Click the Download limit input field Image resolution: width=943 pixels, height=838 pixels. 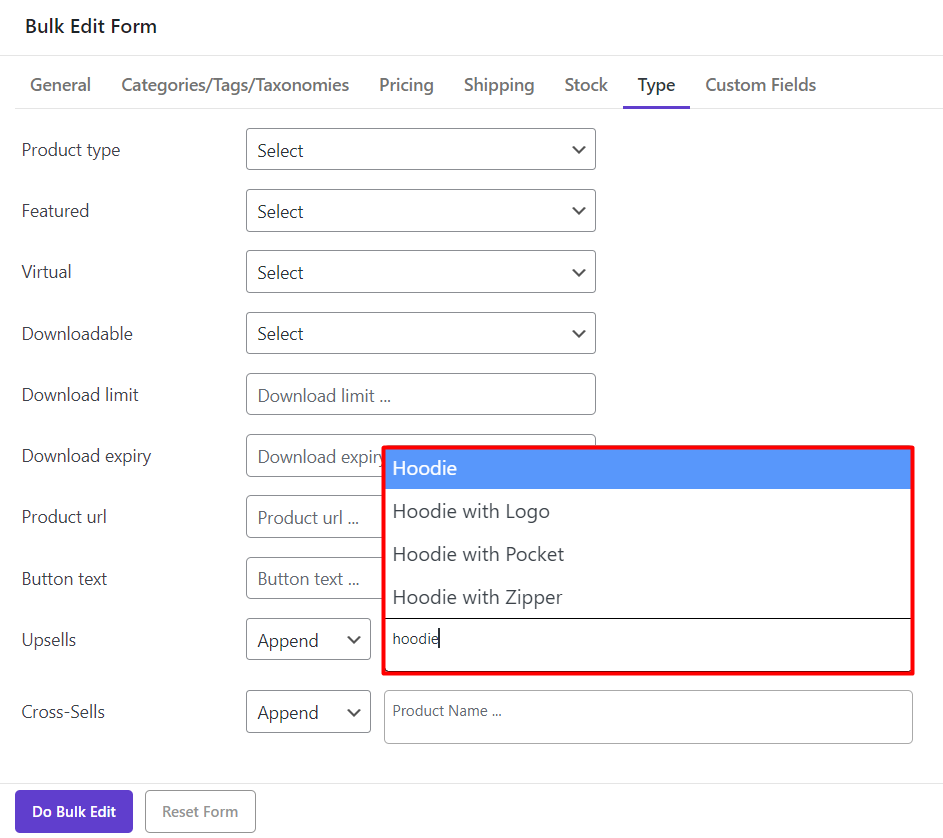(420, 395)
